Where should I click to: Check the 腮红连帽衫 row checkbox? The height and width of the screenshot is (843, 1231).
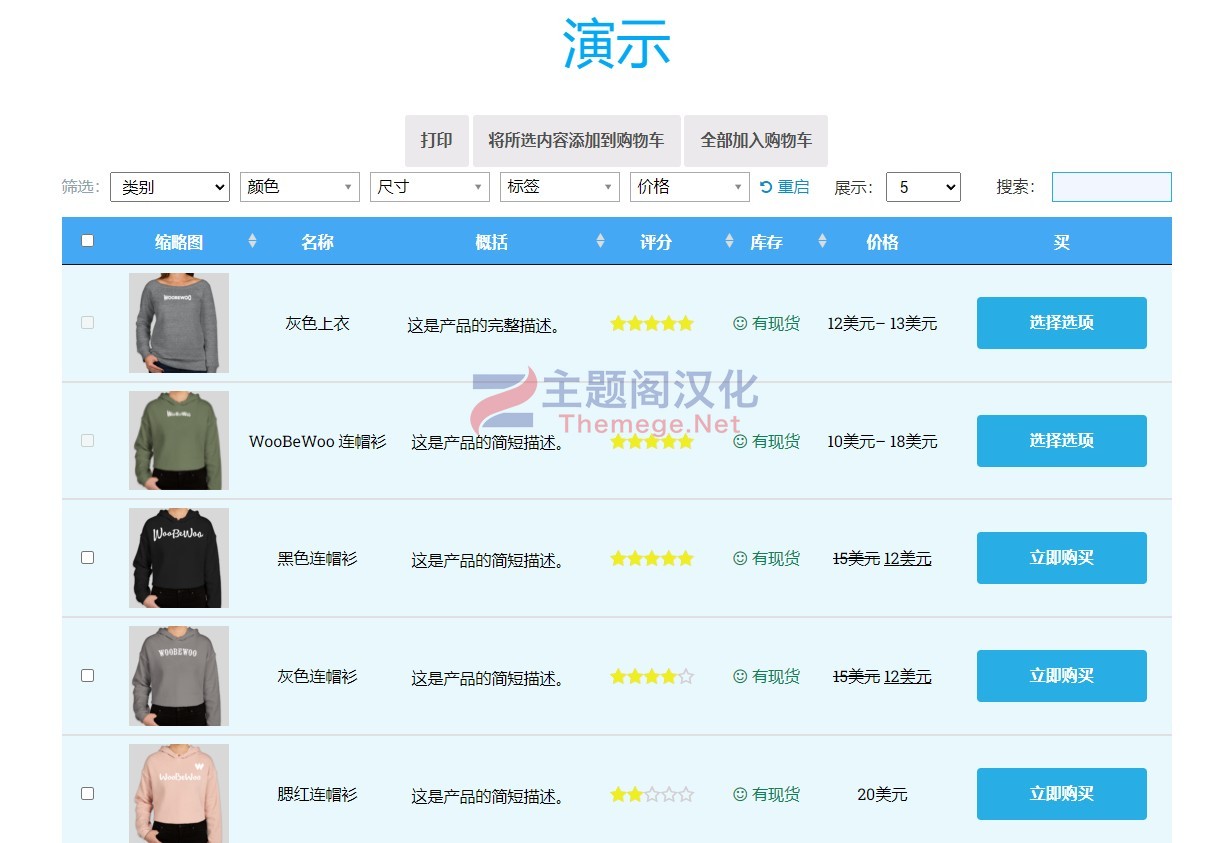87,793
